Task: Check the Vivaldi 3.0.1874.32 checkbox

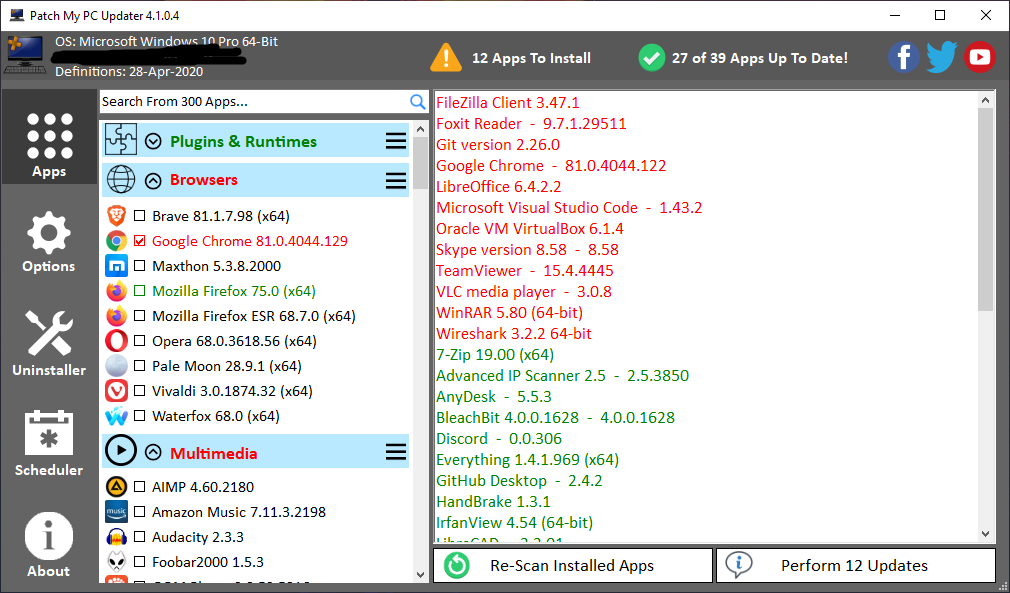Action: (139, 391)
